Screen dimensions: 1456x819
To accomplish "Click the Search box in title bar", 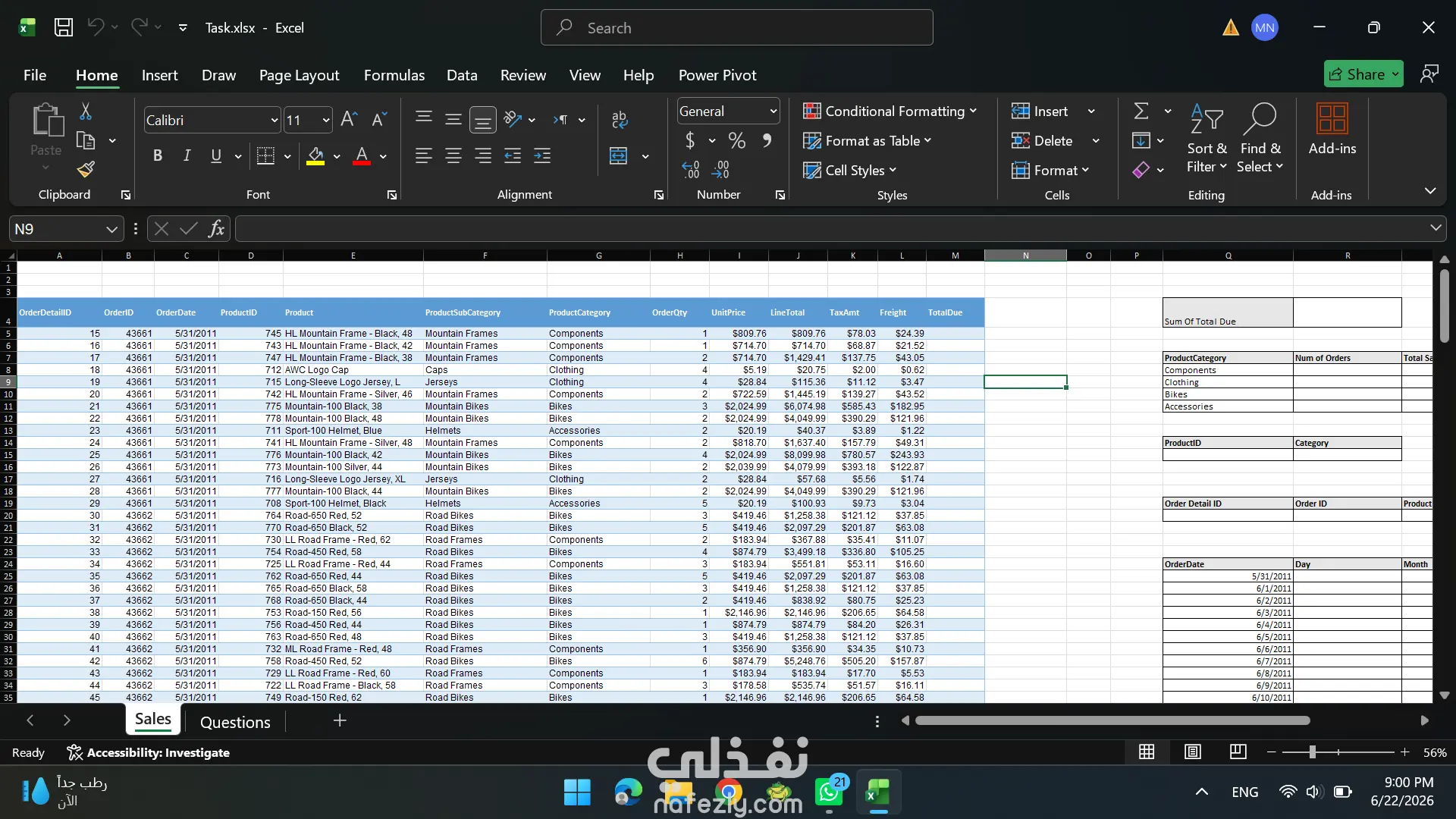I will tap(736, 27).
